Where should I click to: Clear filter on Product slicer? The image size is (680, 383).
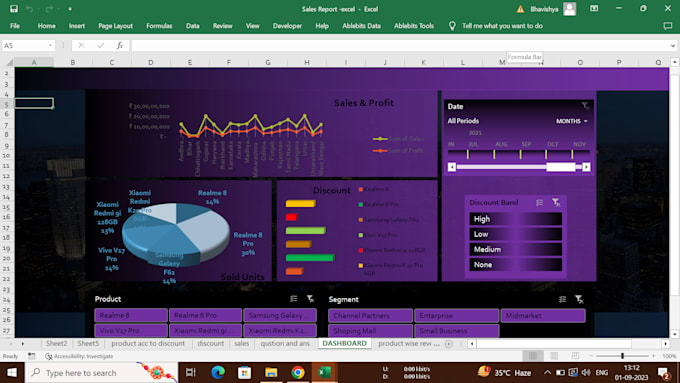point(311,299)
